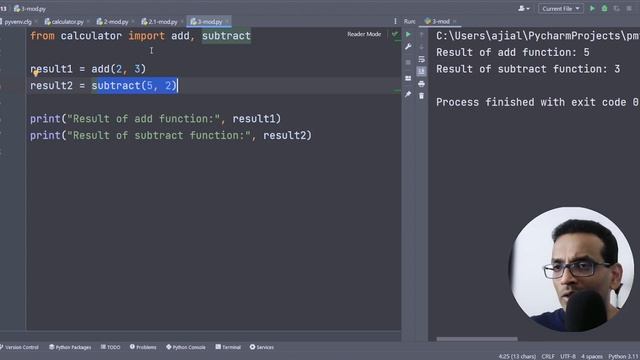Click print line containing result1
The width and height of the screenshot is (640, 360).
pyautogui.click(x=156, y=119)
